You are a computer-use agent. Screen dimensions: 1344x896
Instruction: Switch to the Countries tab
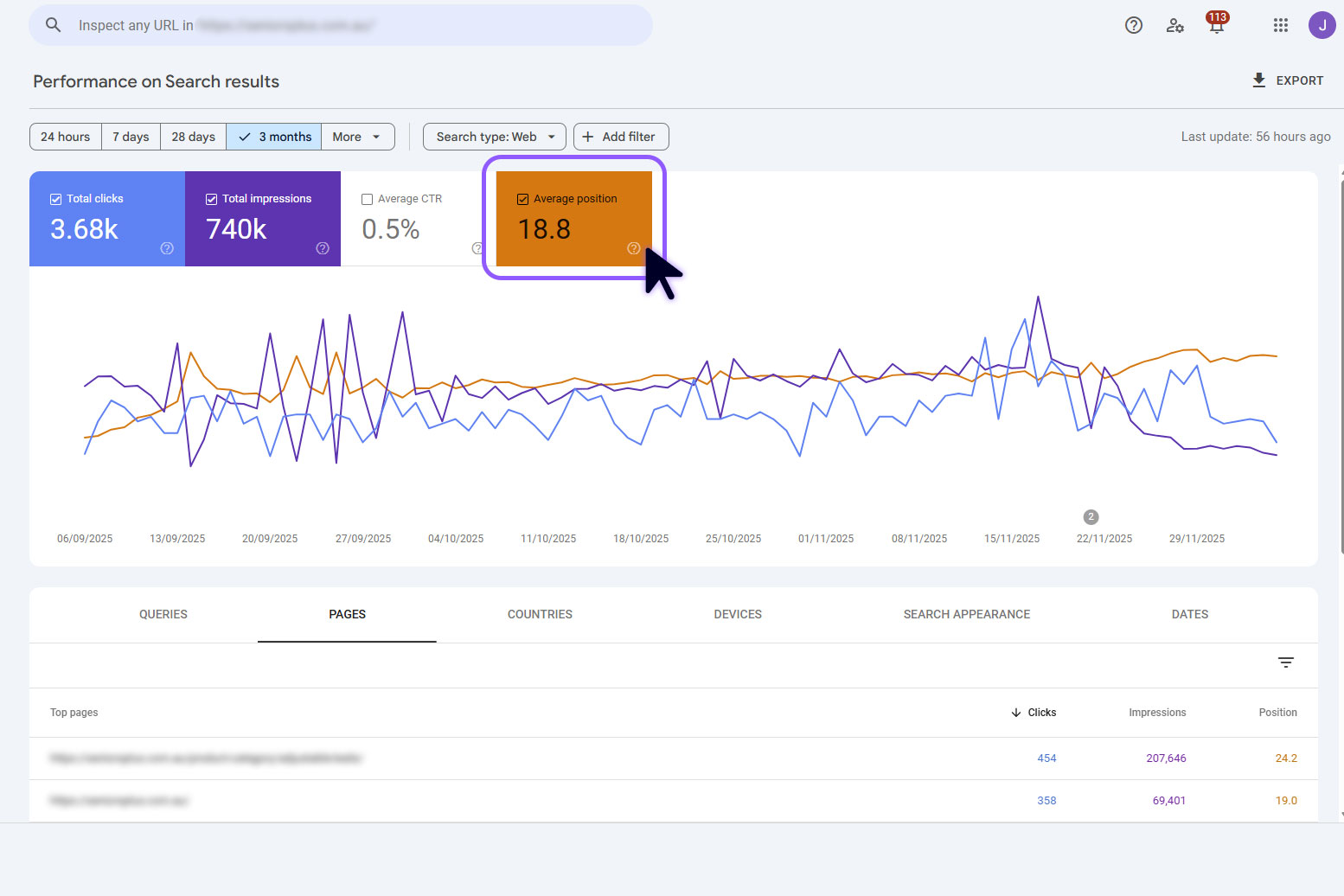coord(540,614)
